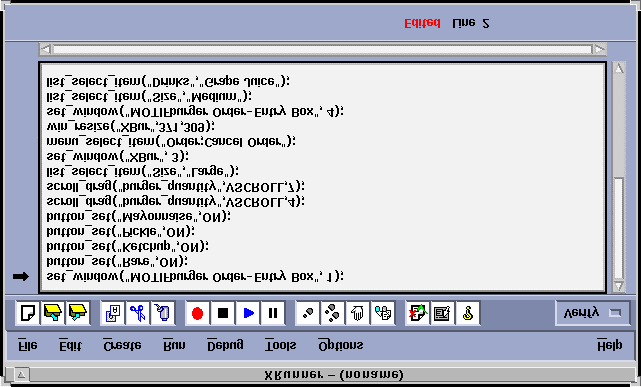Click the line win_resize("XBur",371,309);

130,126
